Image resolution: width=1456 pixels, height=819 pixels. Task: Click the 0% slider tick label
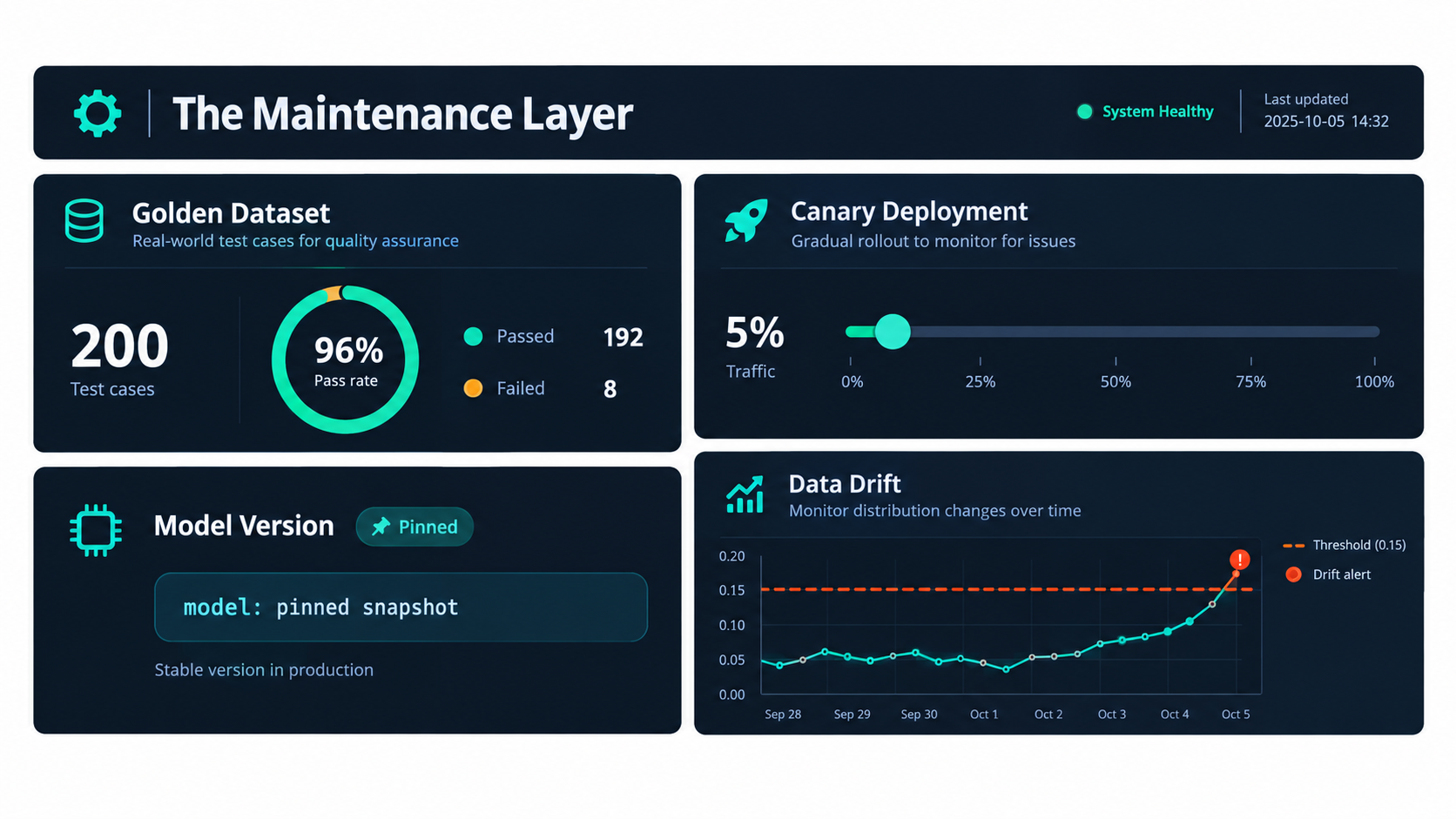852,382
